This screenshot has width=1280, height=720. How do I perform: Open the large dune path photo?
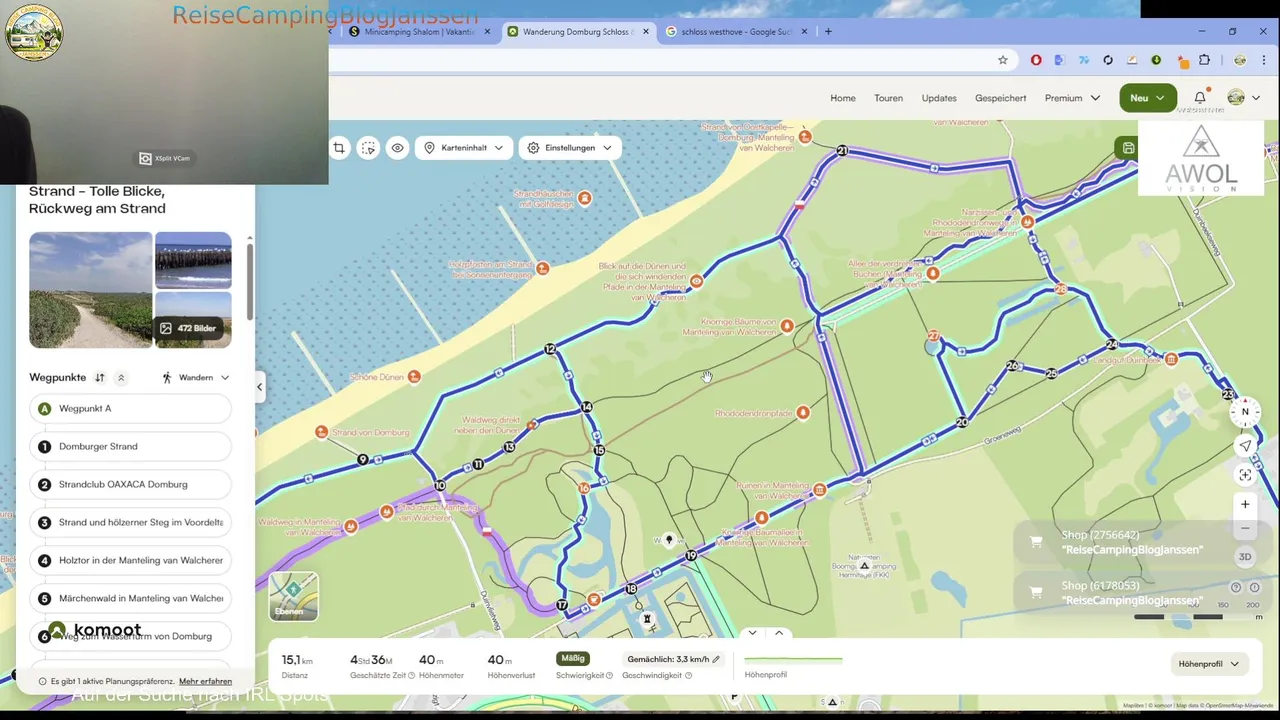coord(90,290)
